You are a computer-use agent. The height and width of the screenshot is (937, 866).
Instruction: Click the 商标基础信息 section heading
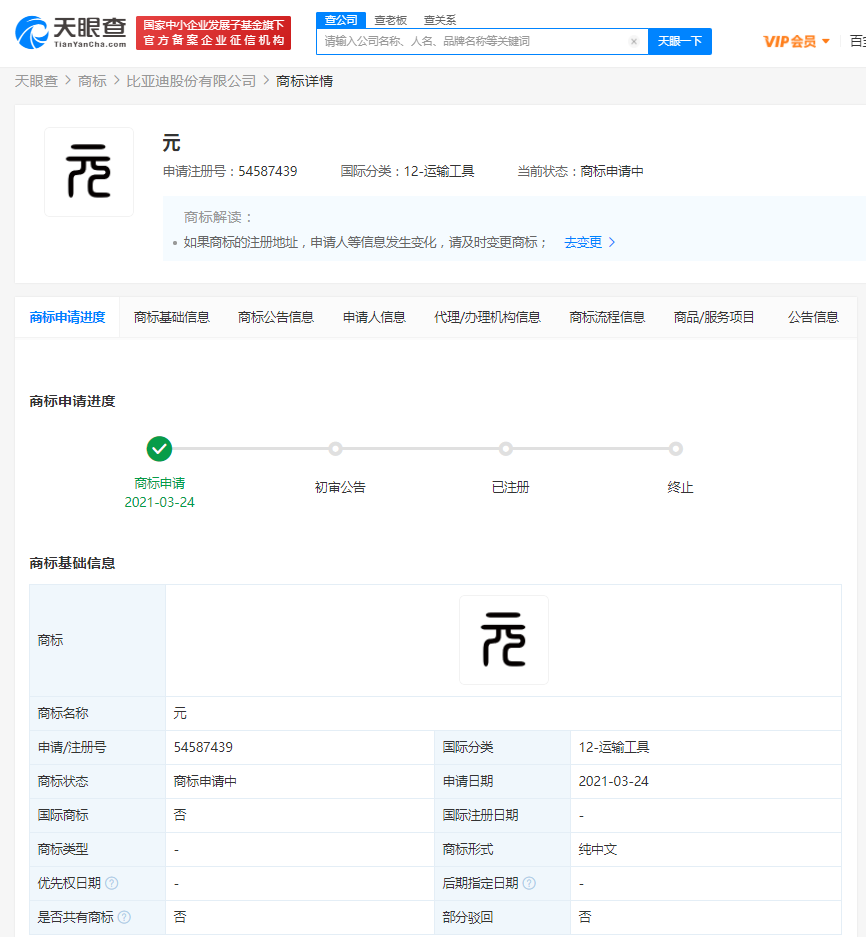72,563
